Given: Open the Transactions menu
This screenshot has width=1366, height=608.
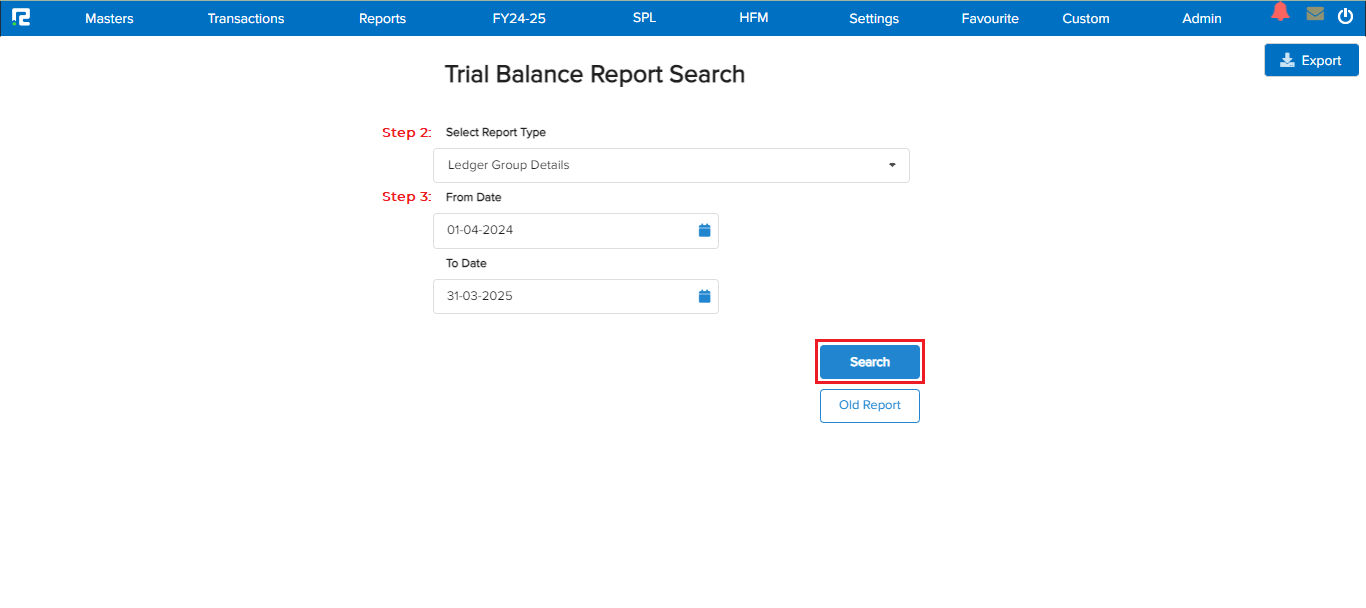Looking at the screenshot, I should pos(245,18).
